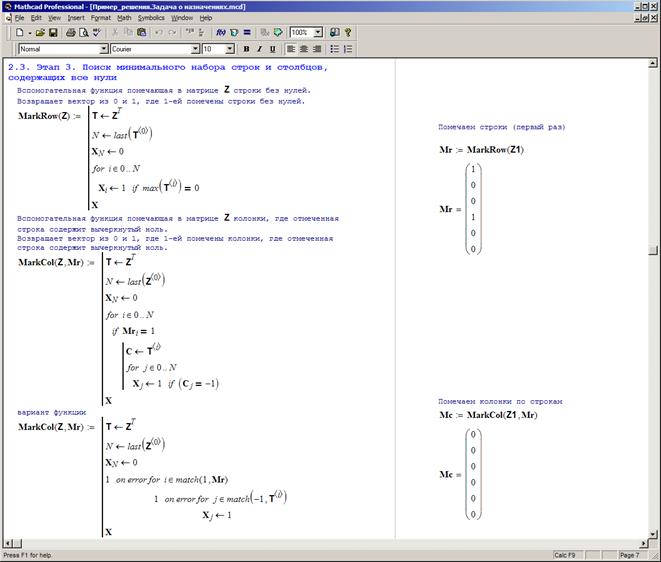Click the Open file icon
This screenshot has height=562, width=661.
tap(38, 32)
